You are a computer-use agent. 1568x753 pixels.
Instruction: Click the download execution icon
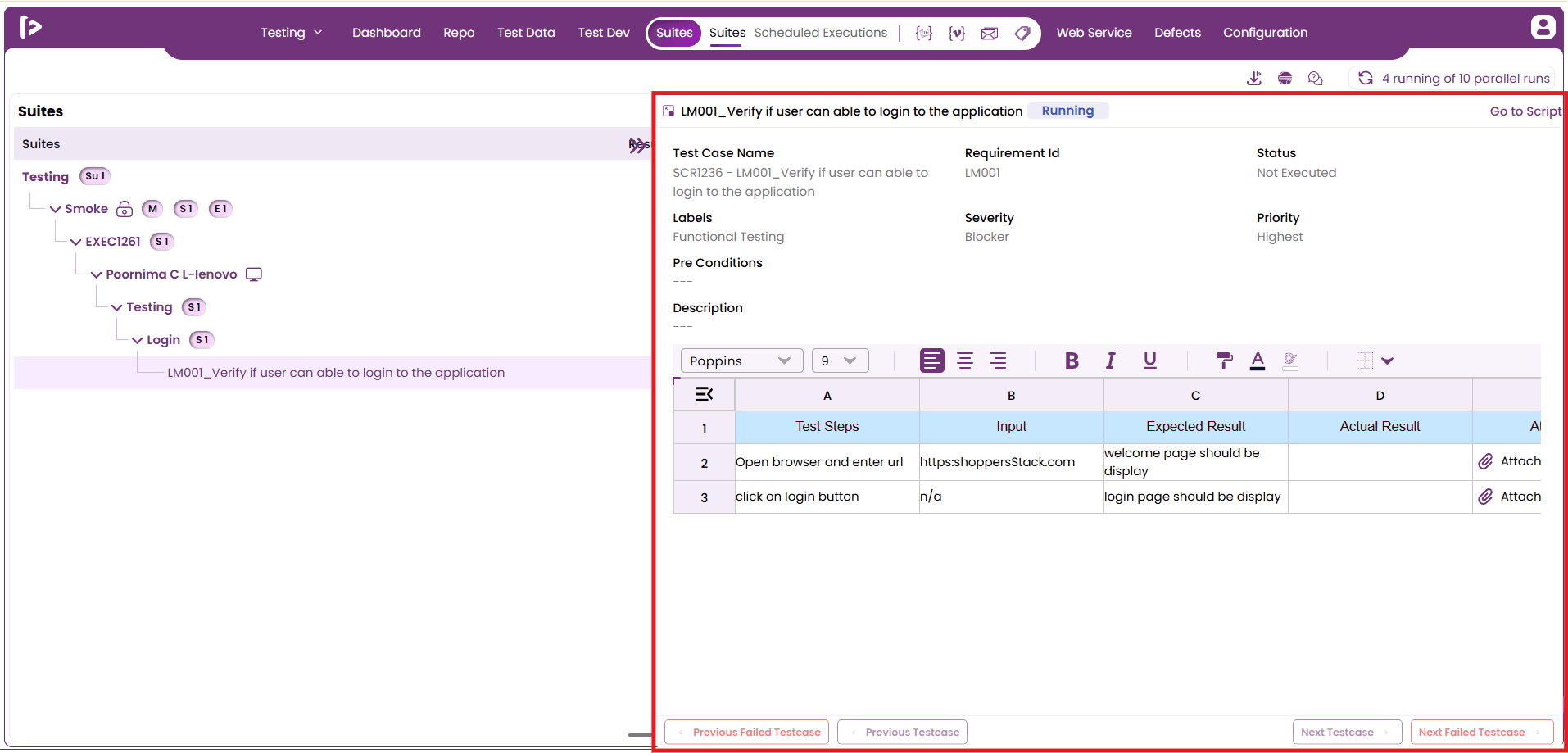[1254, 79]
